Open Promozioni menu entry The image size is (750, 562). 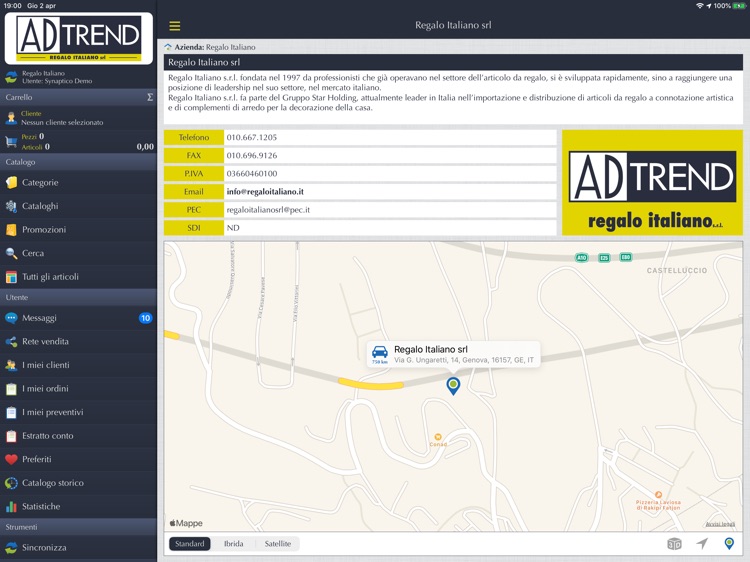click(78, 230)
